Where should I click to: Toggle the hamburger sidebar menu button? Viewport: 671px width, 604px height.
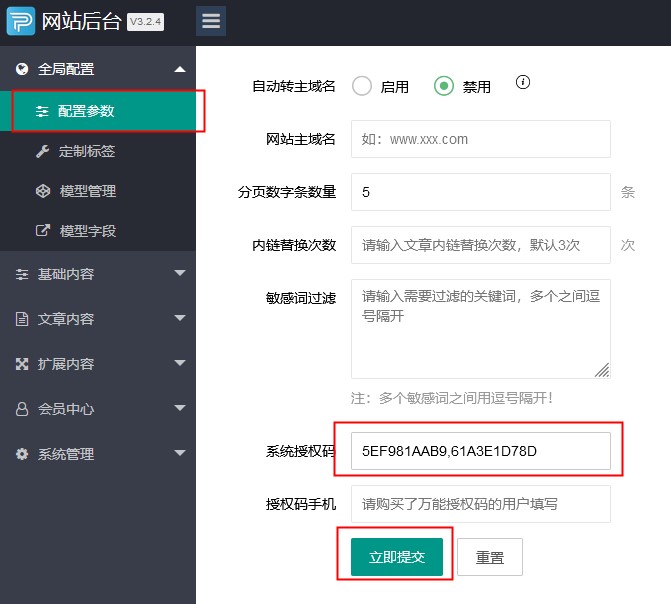[x=211, y=21]
